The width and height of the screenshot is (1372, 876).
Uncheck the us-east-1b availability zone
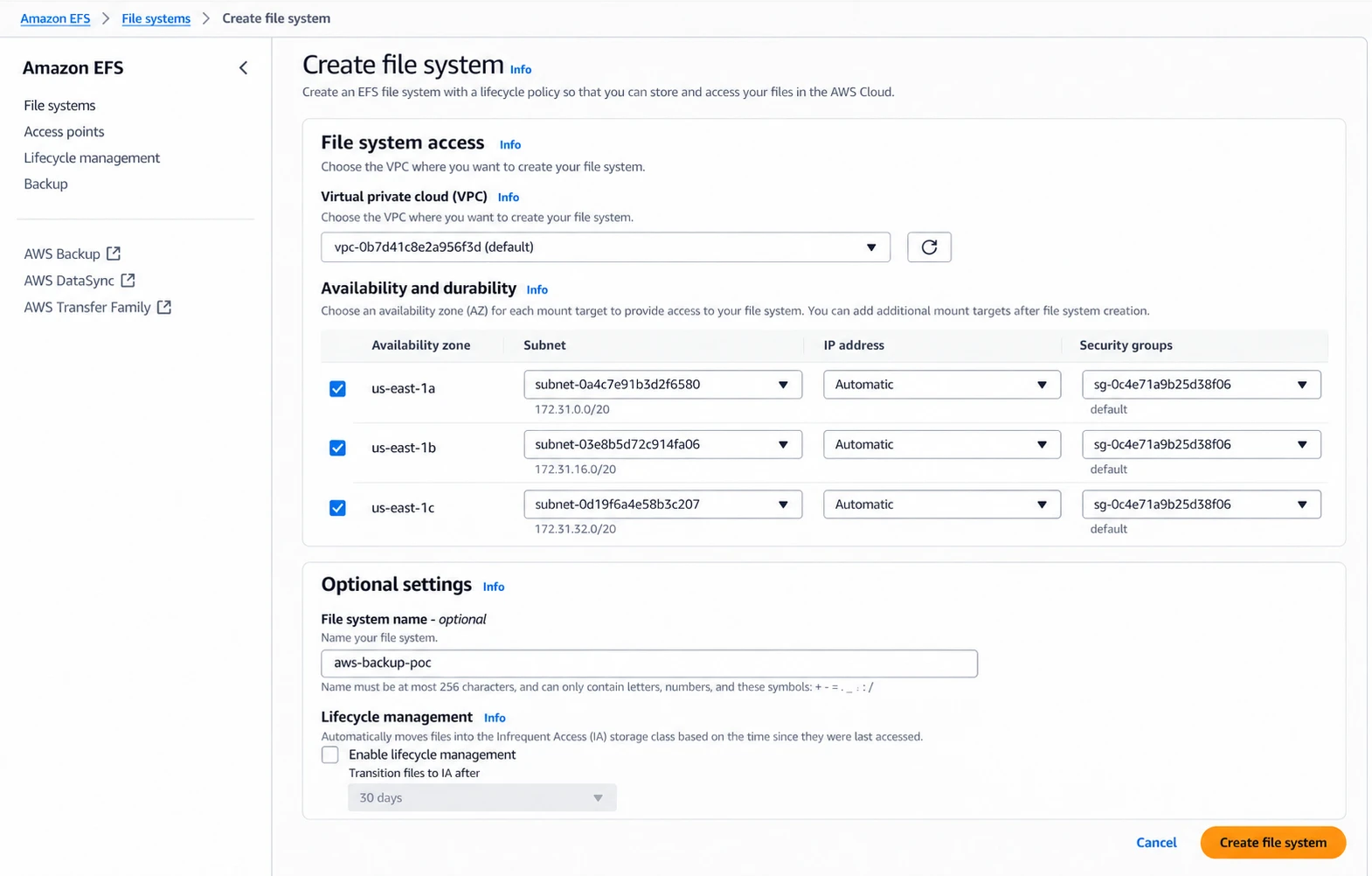(337, 448)
